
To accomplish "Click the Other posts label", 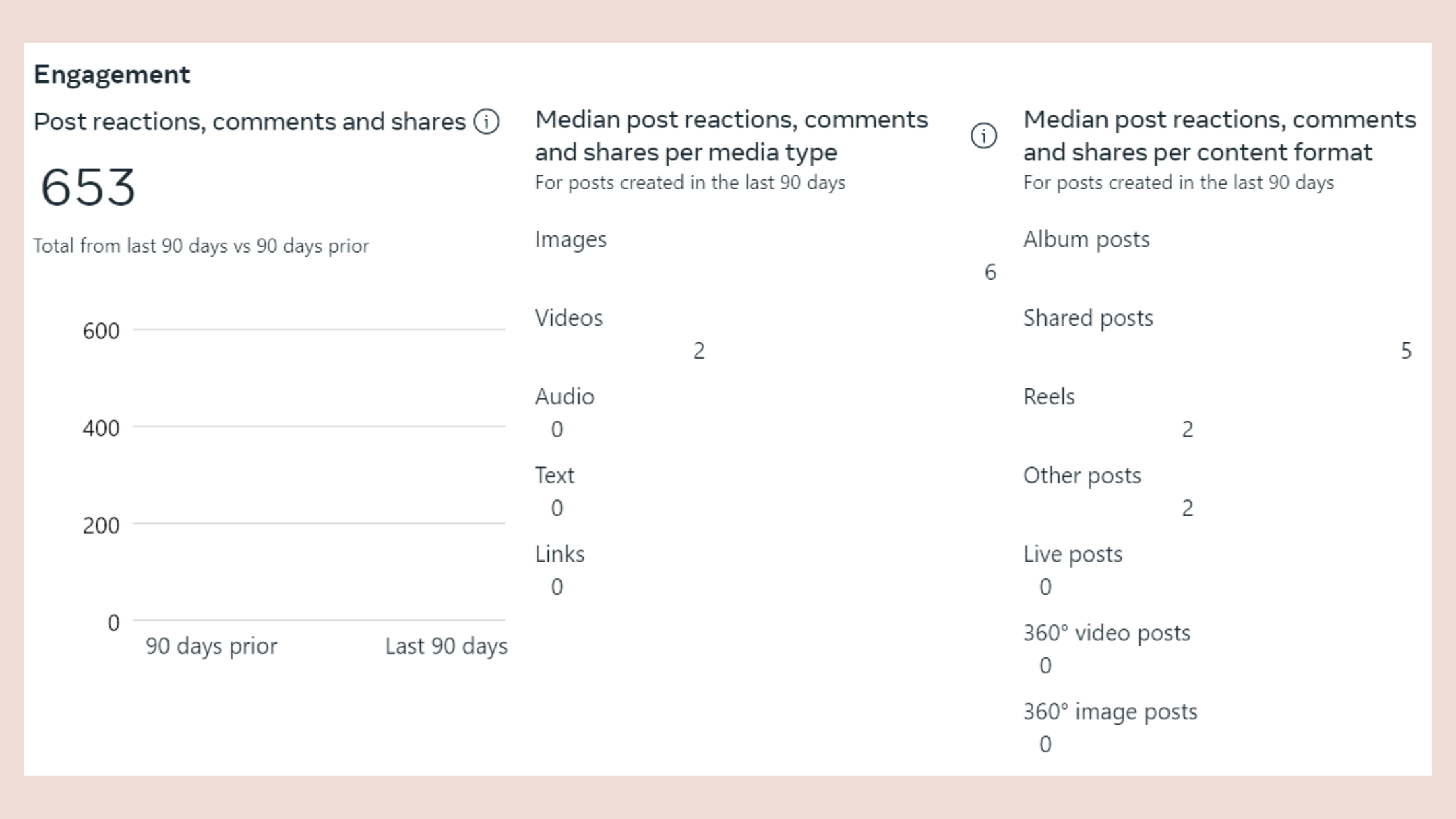I will click(1082, 476).
